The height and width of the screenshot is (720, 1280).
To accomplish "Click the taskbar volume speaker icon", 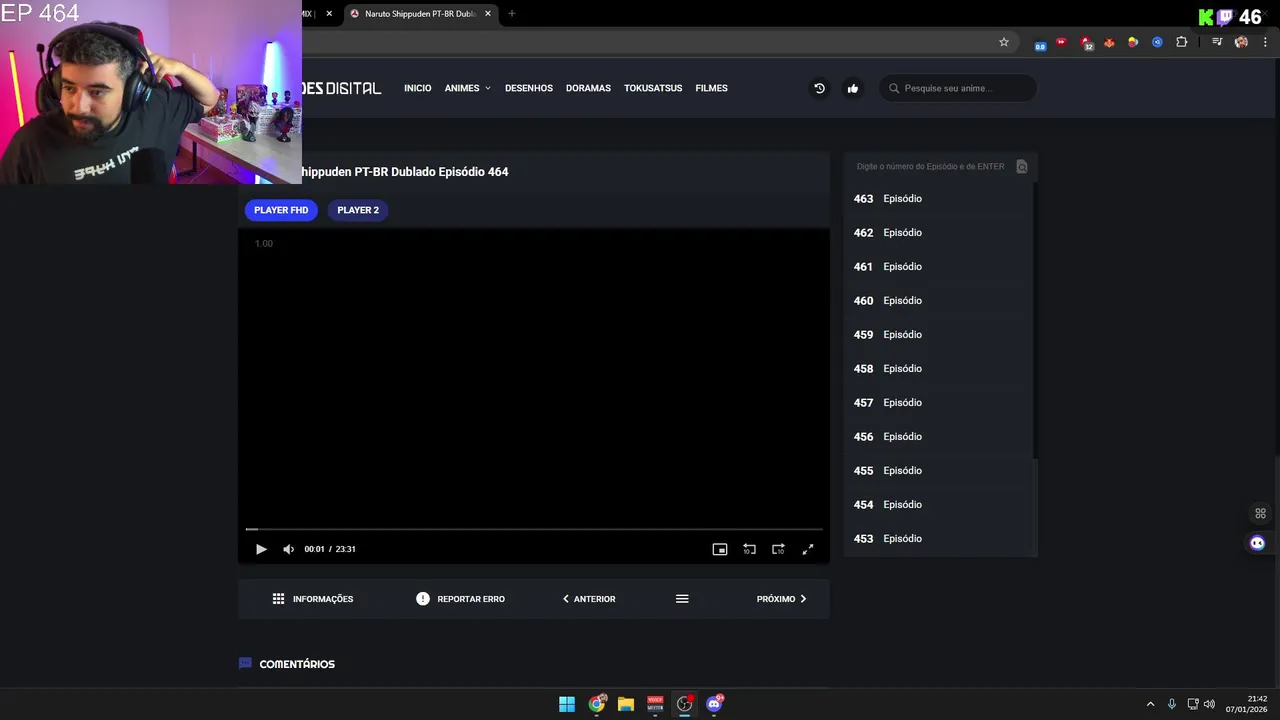I will point(1209,704).
